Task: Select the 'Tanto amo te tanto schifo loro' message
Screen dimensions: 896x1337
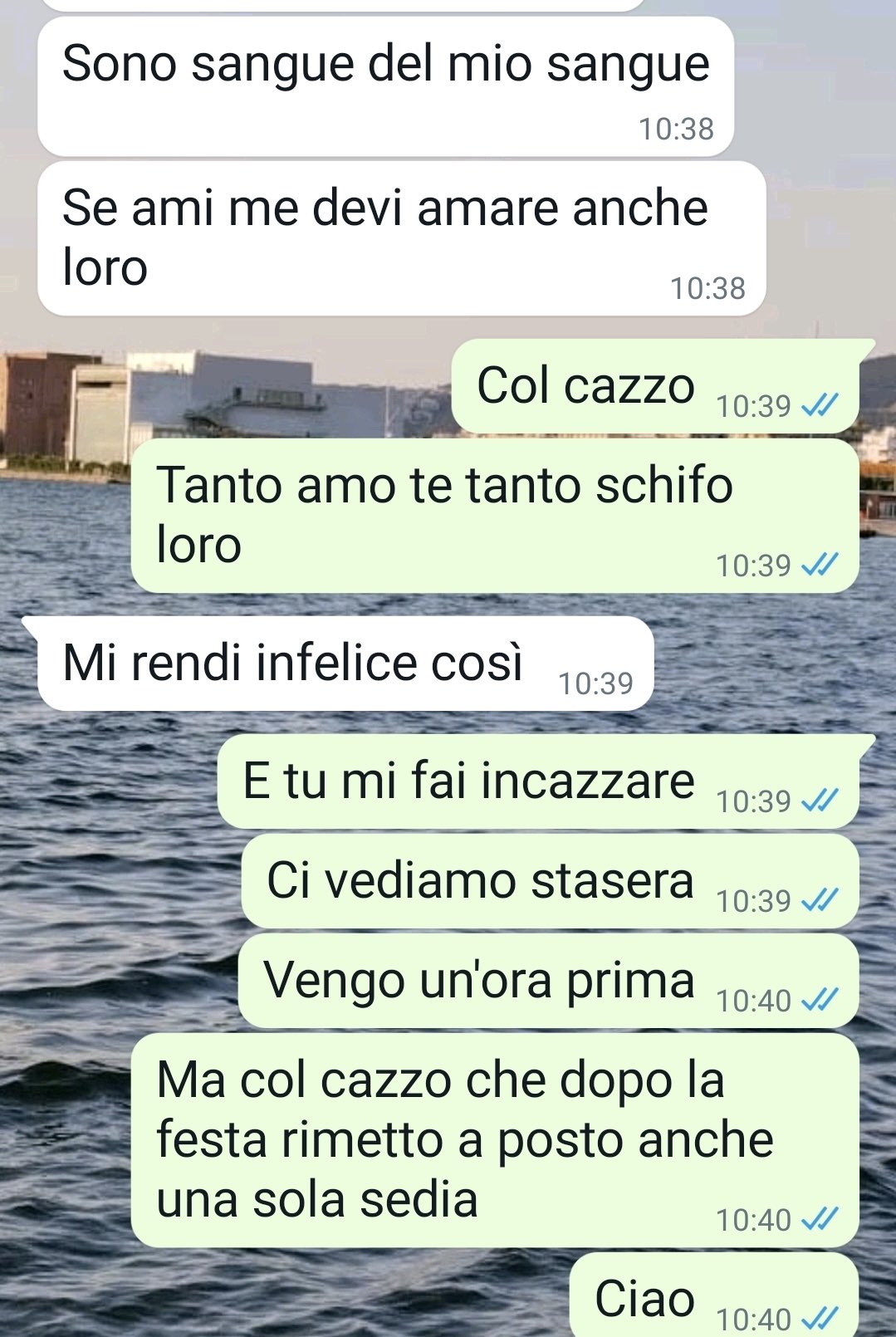Action: click(495, 516)
